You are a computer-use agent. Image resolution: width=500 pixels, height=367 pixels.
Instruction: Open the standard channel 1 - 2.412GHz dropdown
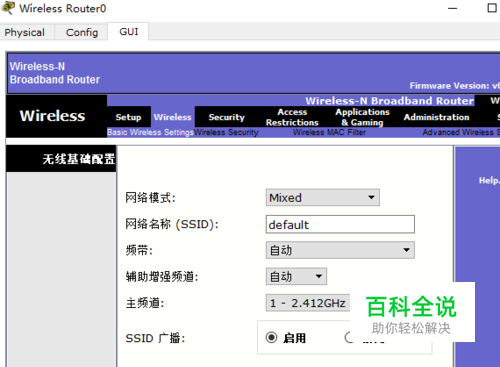coord(308,303)
